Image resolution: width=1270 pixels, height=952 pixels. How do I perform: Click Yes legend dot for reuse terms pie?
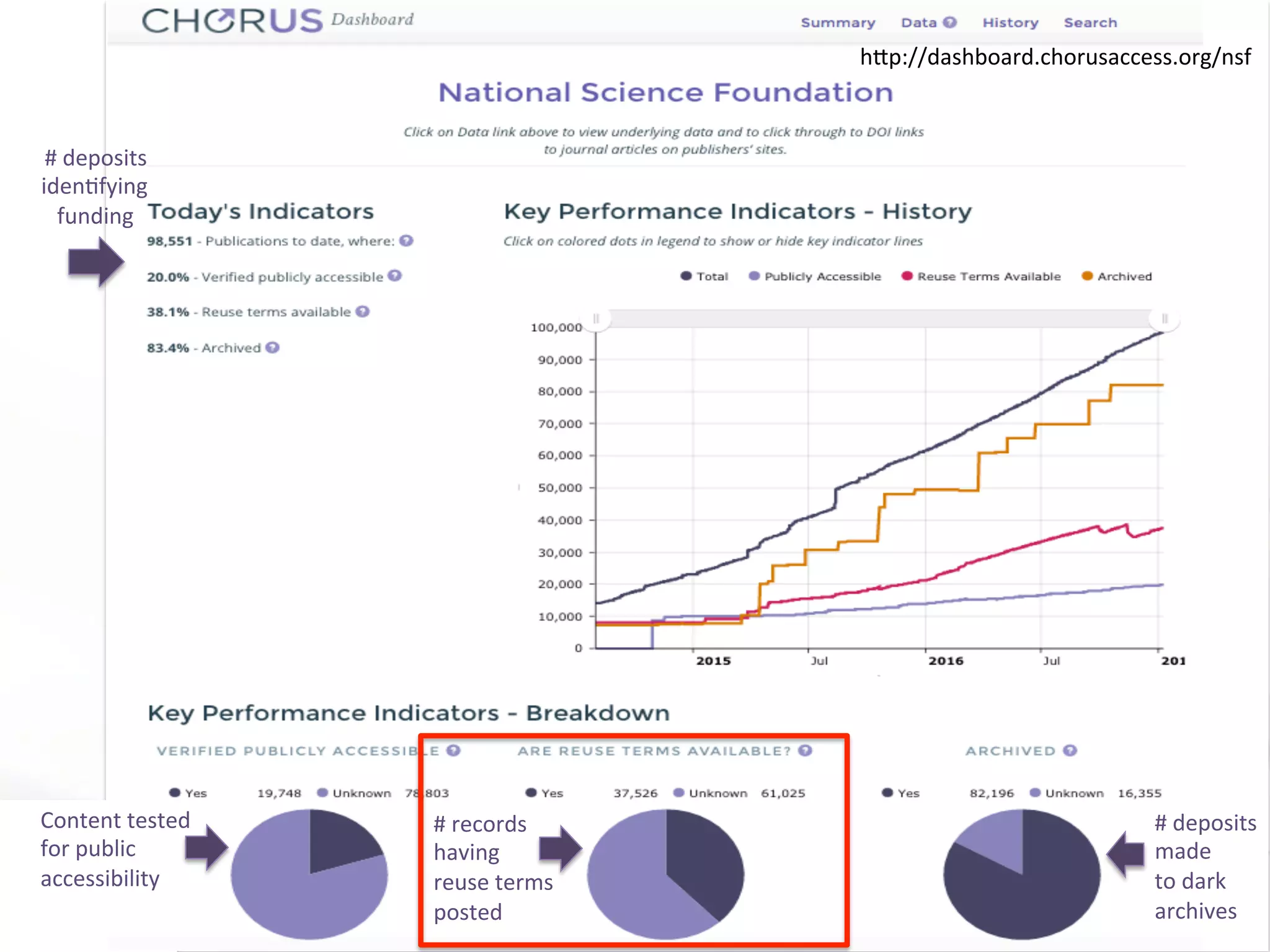[x=531, y=793]
